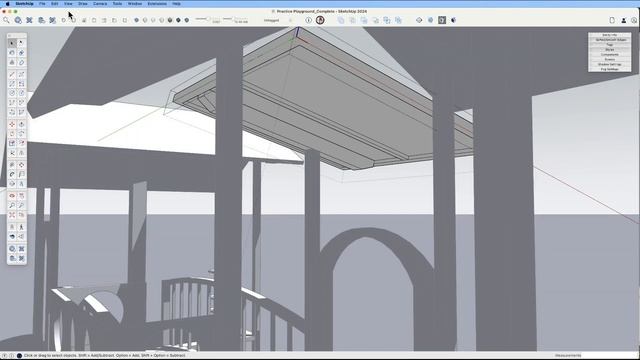This screenshot has height=360, width=640.
Task: Toggle Back Edges style
Action: [x=145, y=20]
